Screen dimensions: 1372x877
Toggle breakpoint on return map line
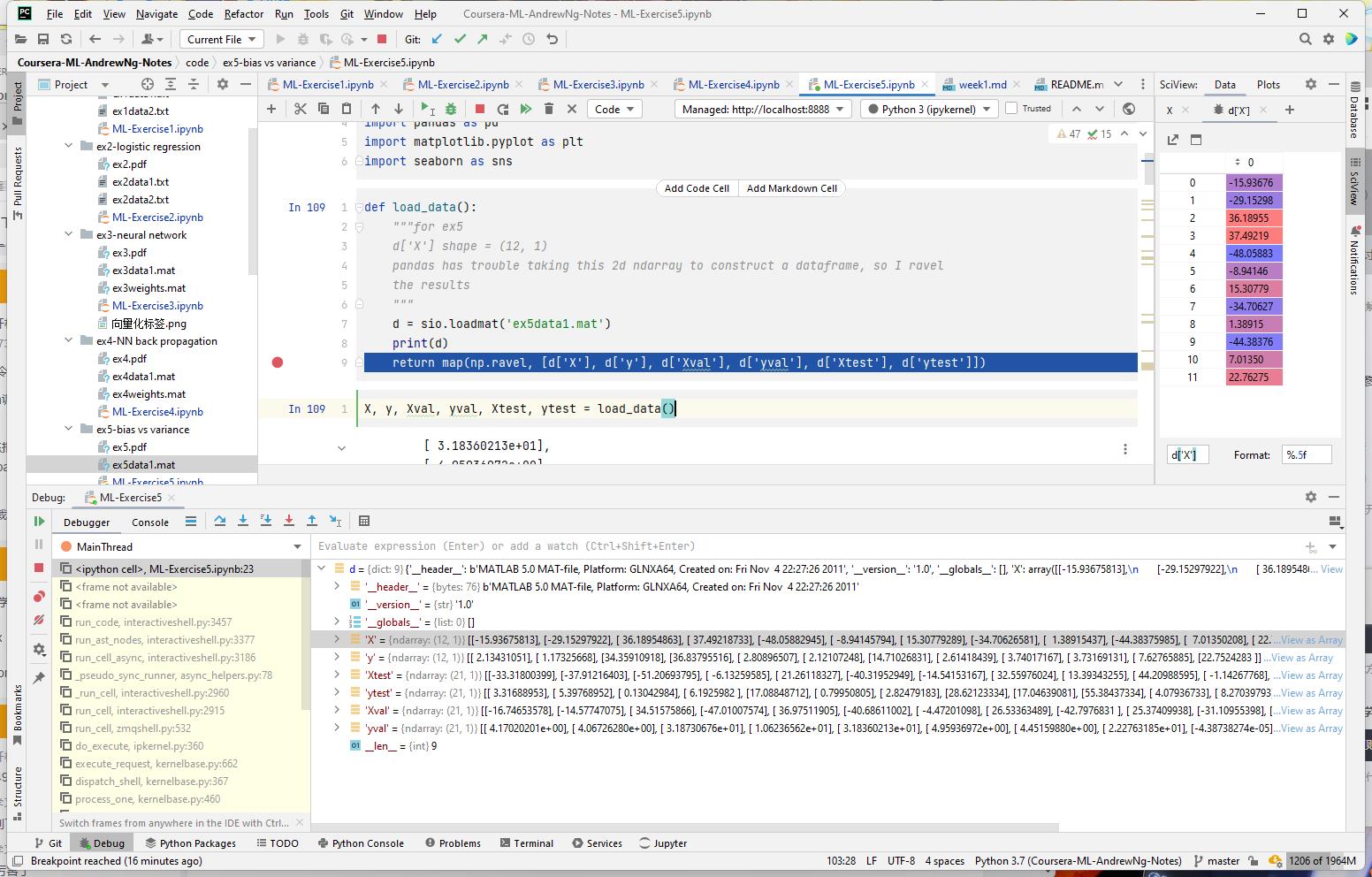click(x=278, y=362)
